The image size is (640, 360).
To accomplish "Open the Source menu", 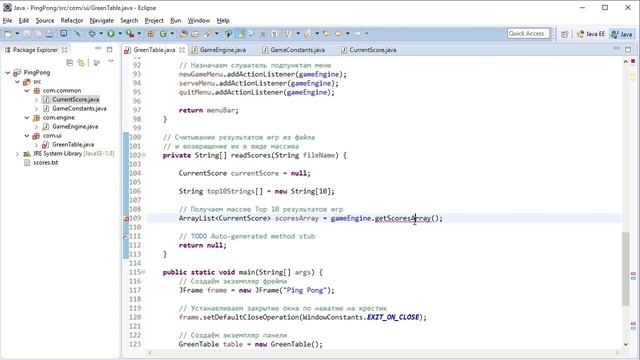I will coord(44,20).
